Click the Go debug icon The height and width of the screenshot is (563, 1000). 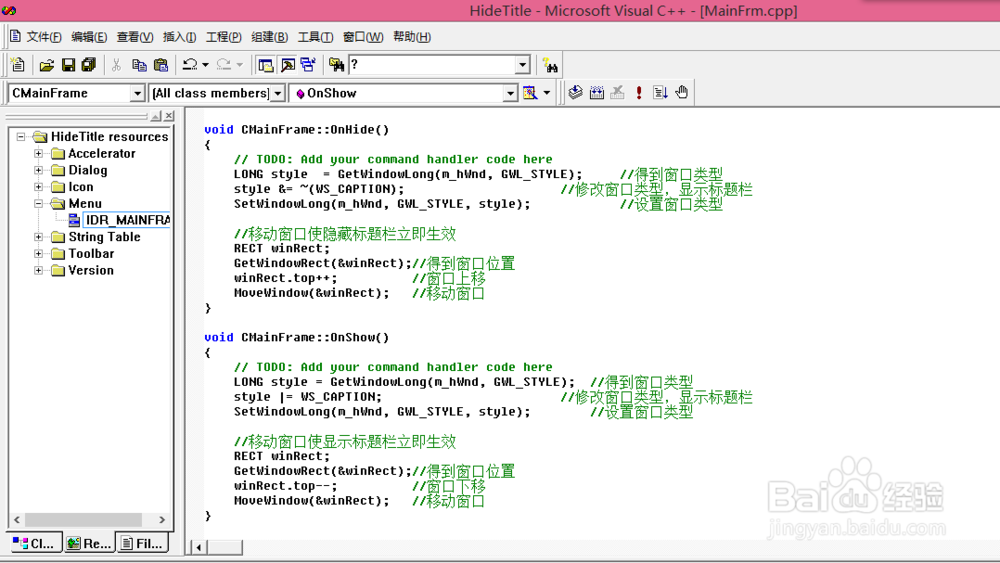click(x=660, y=93)
